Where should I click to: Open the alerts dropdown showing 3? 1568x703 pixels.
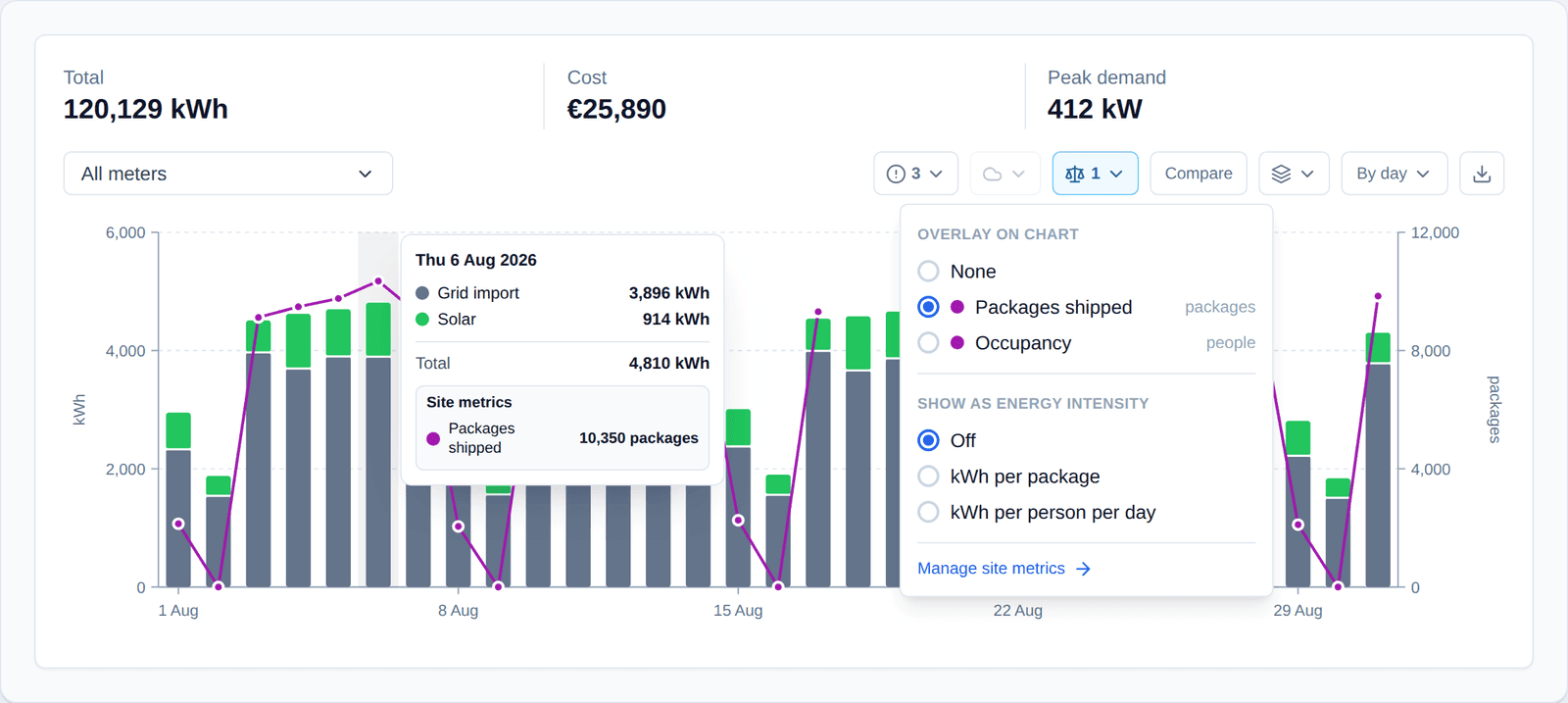[x=915, y=174]
